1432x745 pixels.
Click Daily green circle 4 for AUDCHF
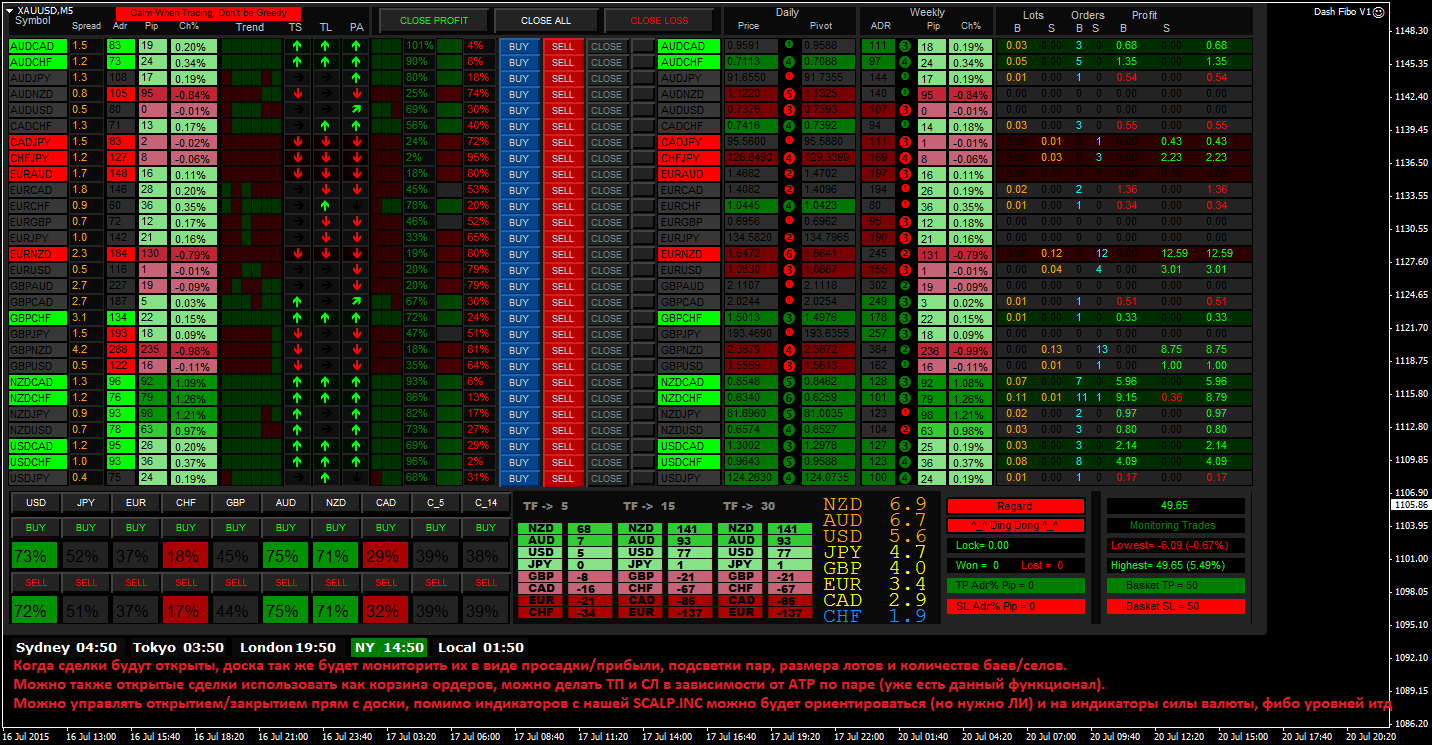pyautogui.click(x=789, y=62)
